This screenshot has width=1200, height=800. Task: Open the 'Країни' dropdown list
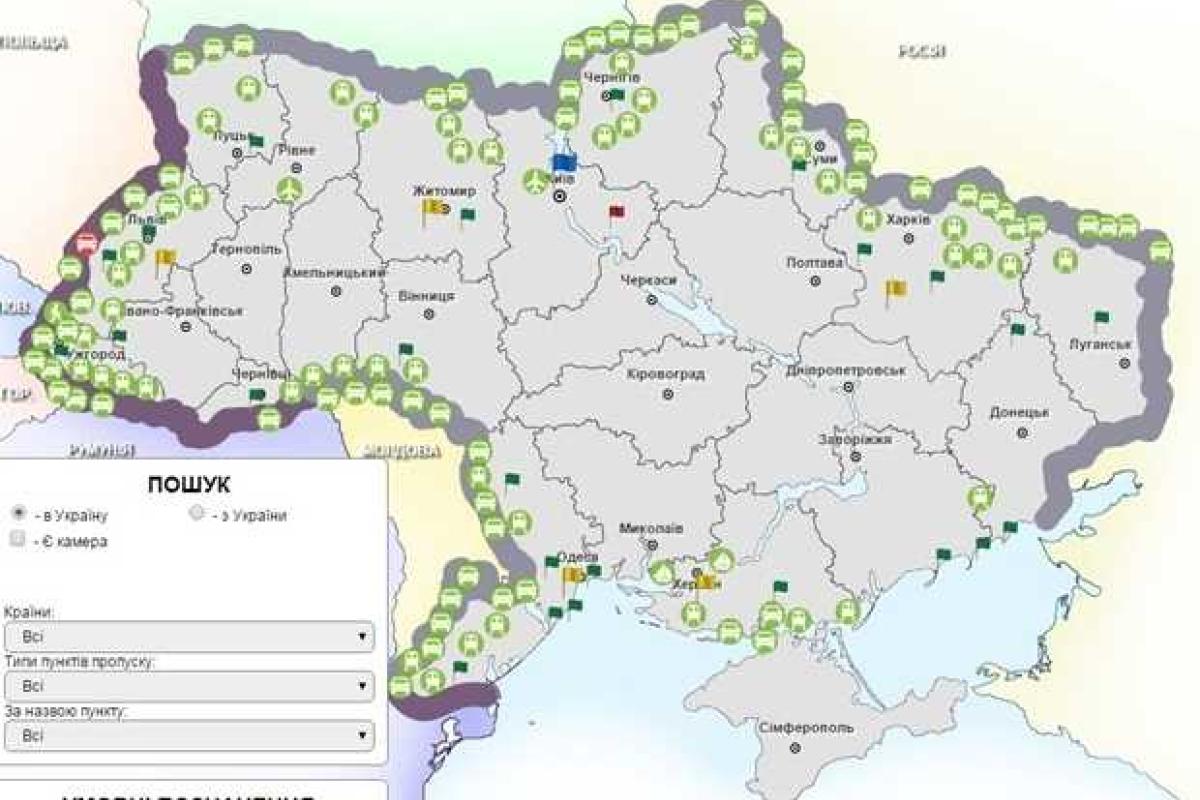coord(189,636)
